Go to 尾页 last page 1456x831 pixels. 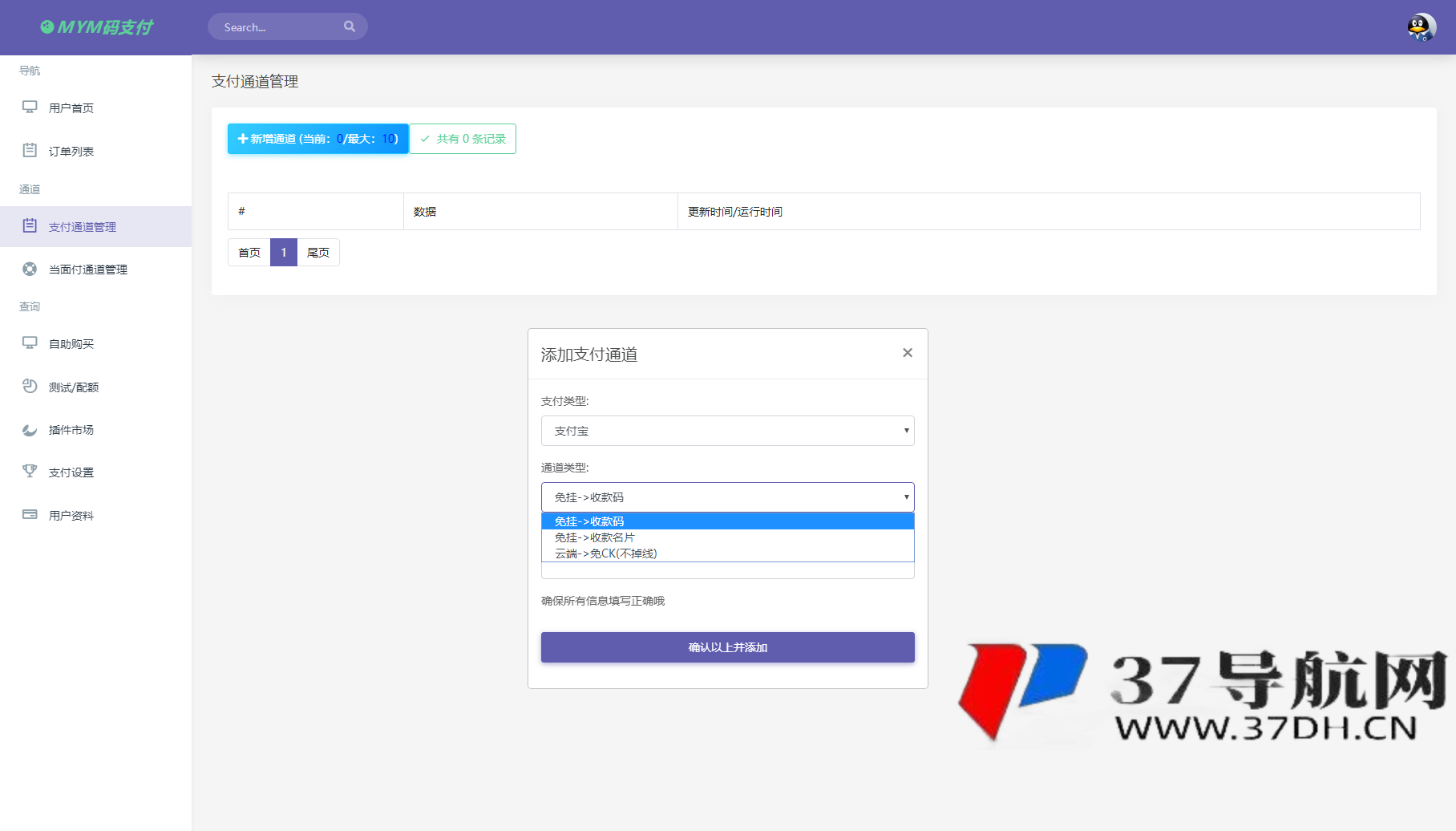[x=318, y=252]
